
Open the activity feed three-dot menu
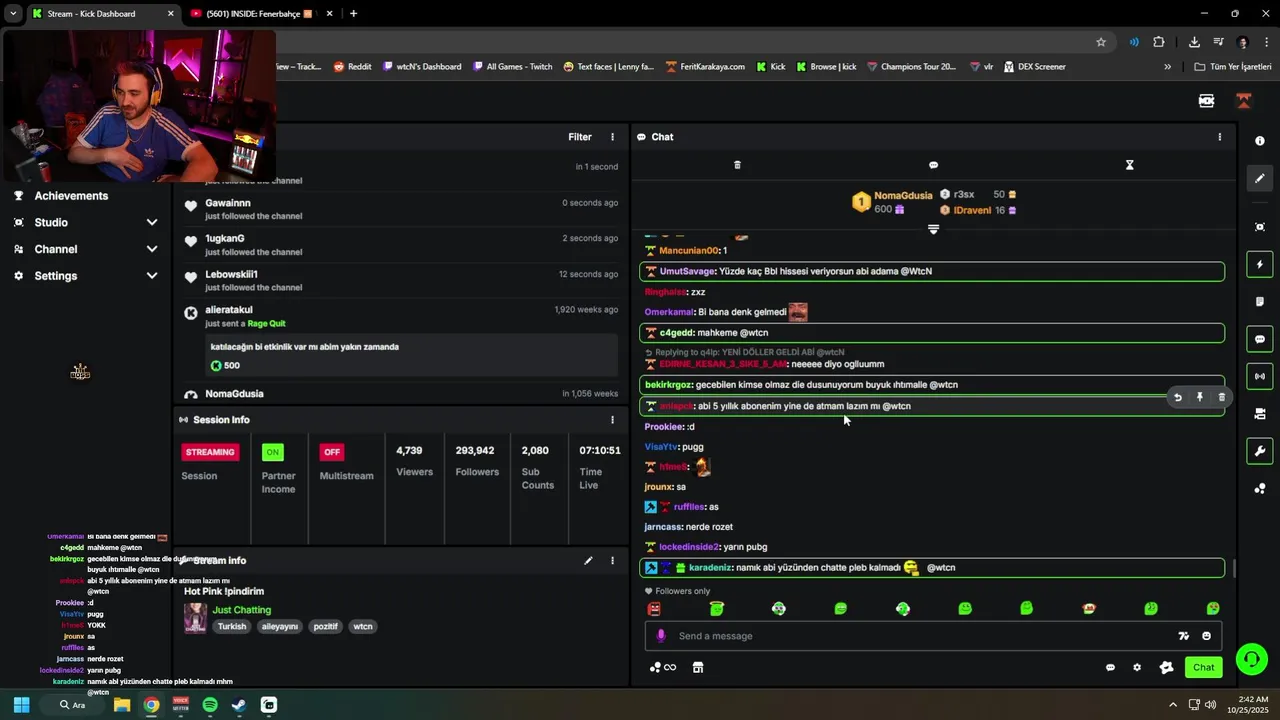tap(613, 137)
